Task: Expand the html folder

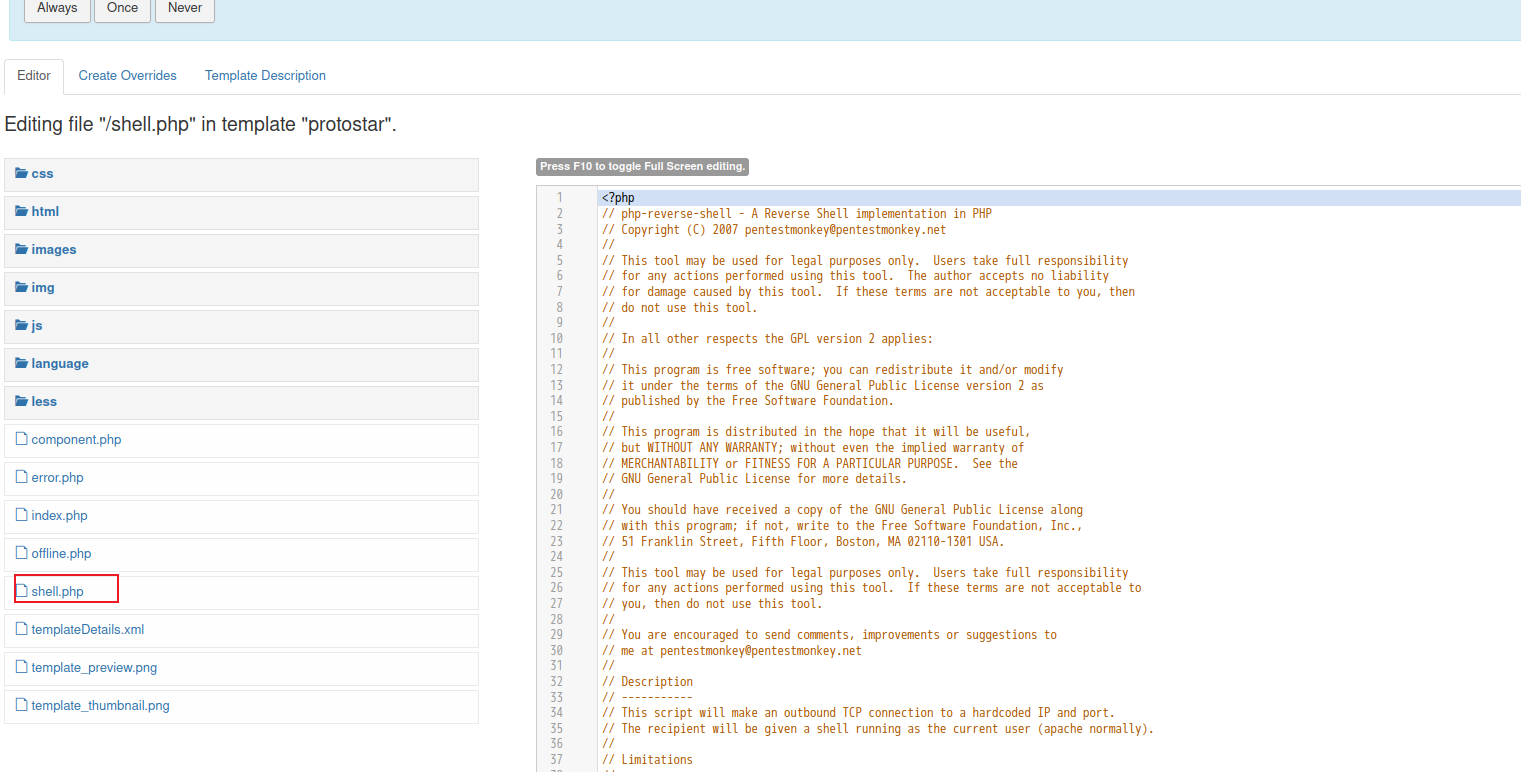Action: [241, 212]
